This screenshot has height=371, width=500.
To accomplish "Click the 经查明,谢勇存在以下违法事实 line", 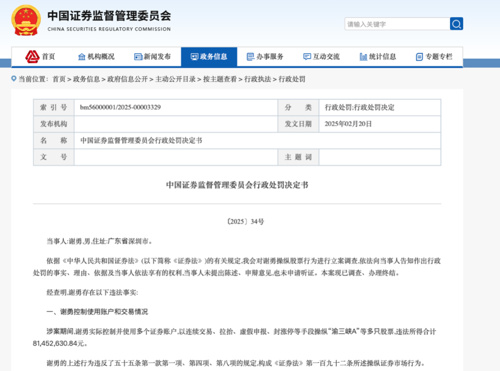I will pos(92,292).
